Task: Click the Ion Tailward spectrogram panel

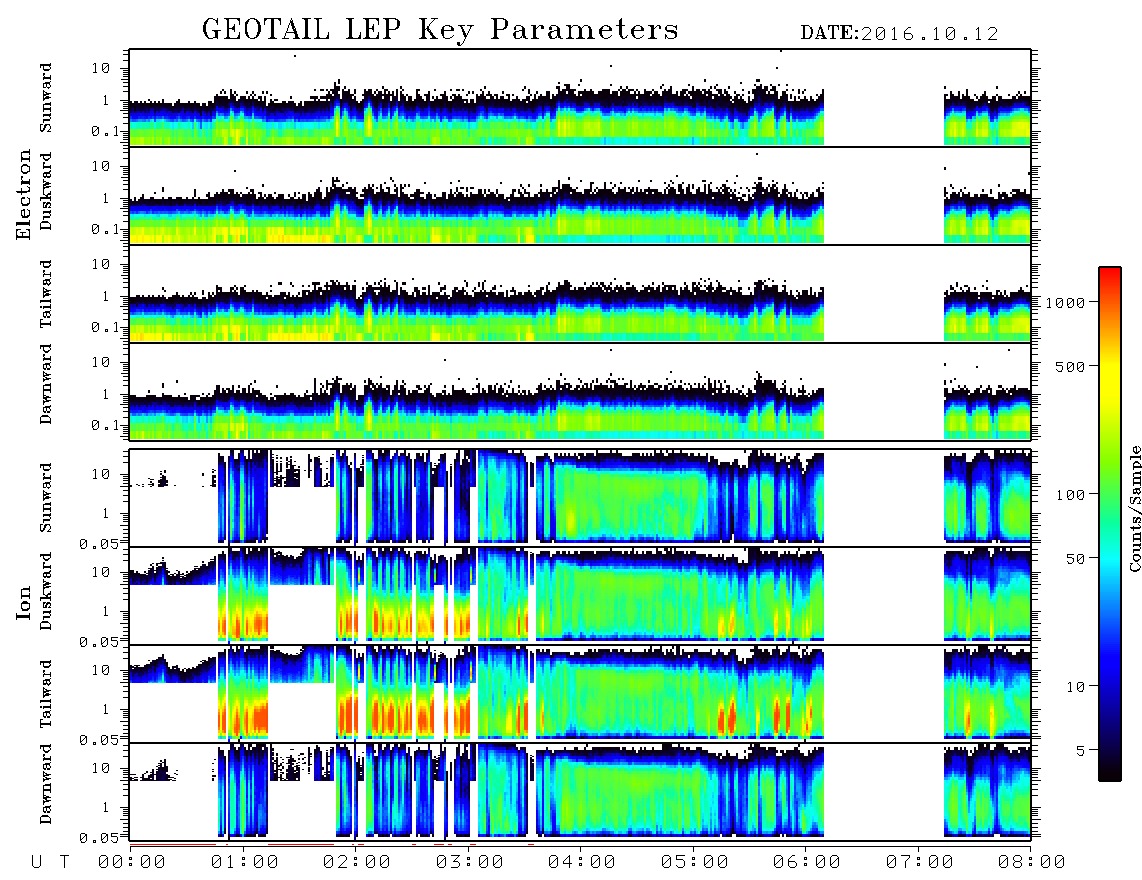Action: click(580, 694)
